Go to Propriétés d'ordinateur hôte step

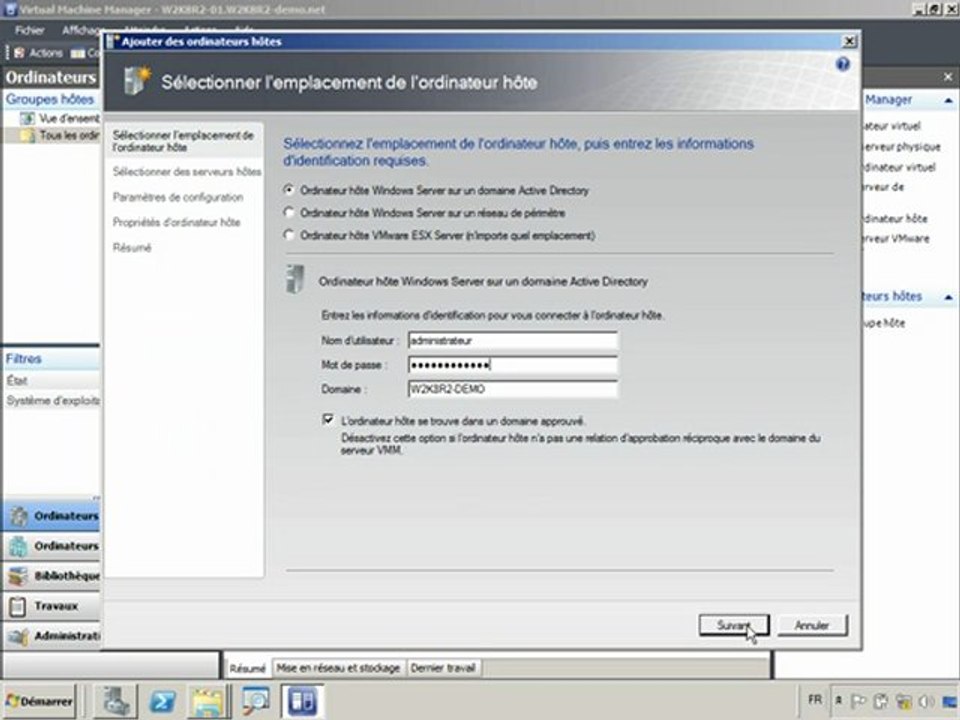coord(176,222)
